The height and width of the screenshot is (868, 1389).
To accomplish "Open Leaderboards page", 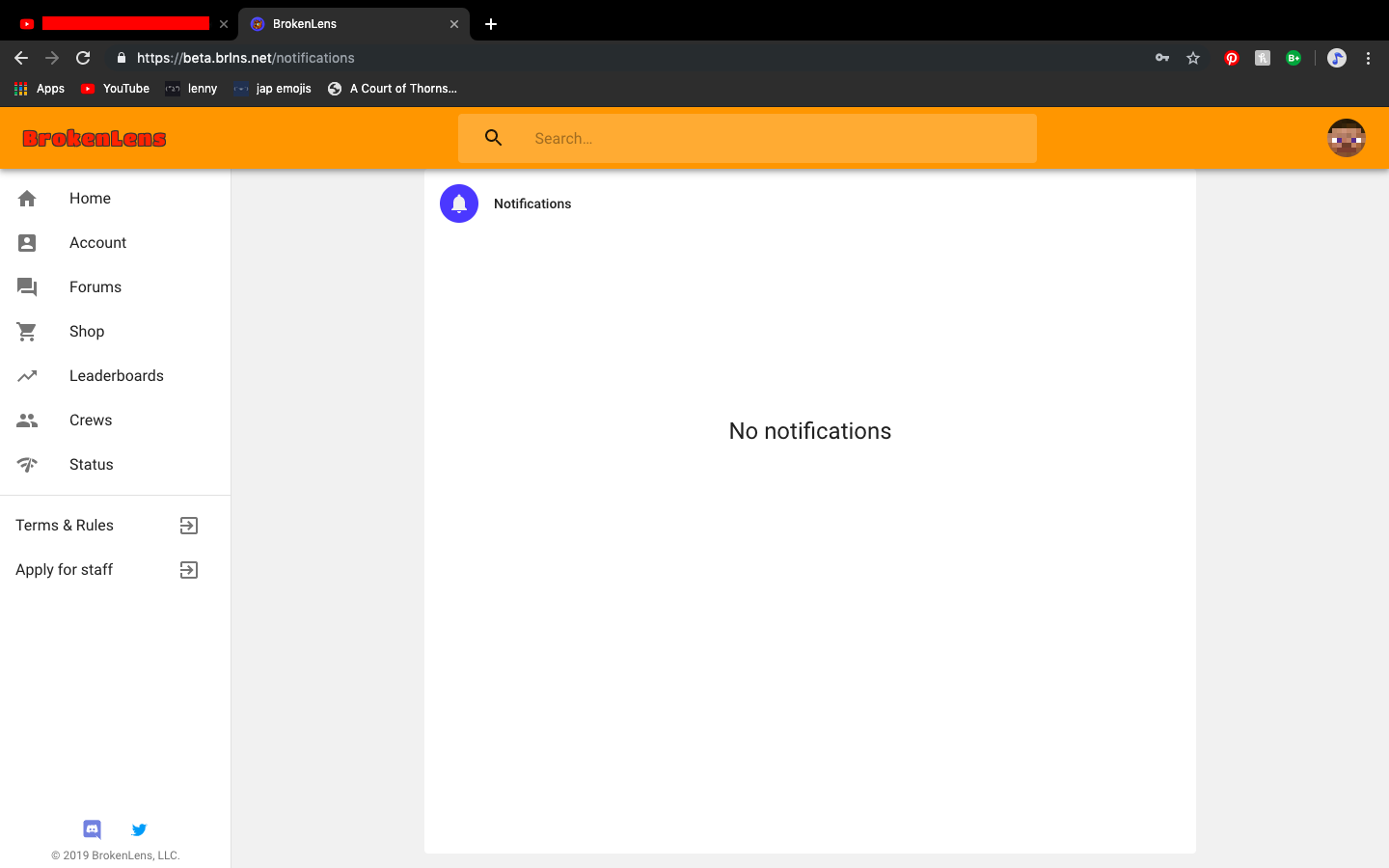I will pos(115,376).
